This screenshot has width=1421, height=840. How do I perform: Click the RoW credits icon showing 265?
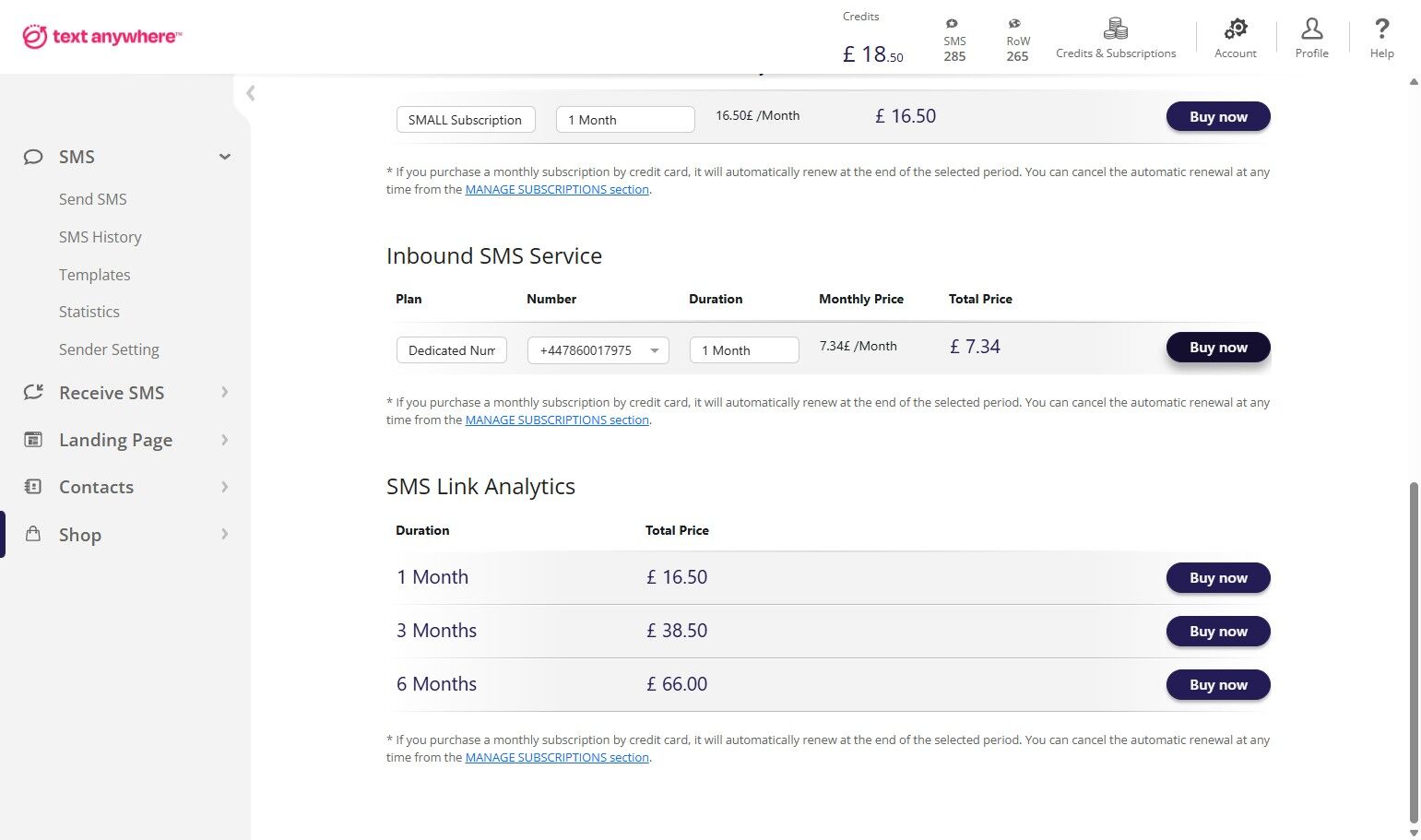(1016, 37)
